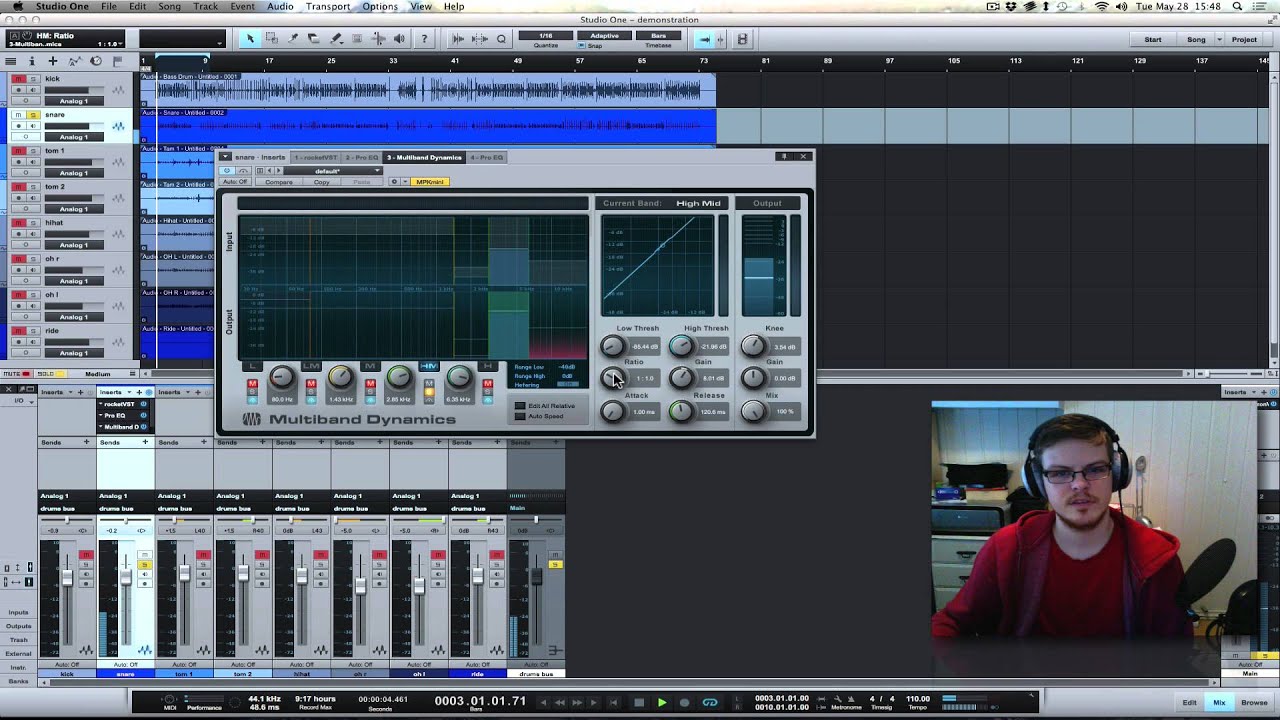Click the Edit view button
Image resolution: width=1280 pixels, height=720 pixels.
[x=1190, y=702]
